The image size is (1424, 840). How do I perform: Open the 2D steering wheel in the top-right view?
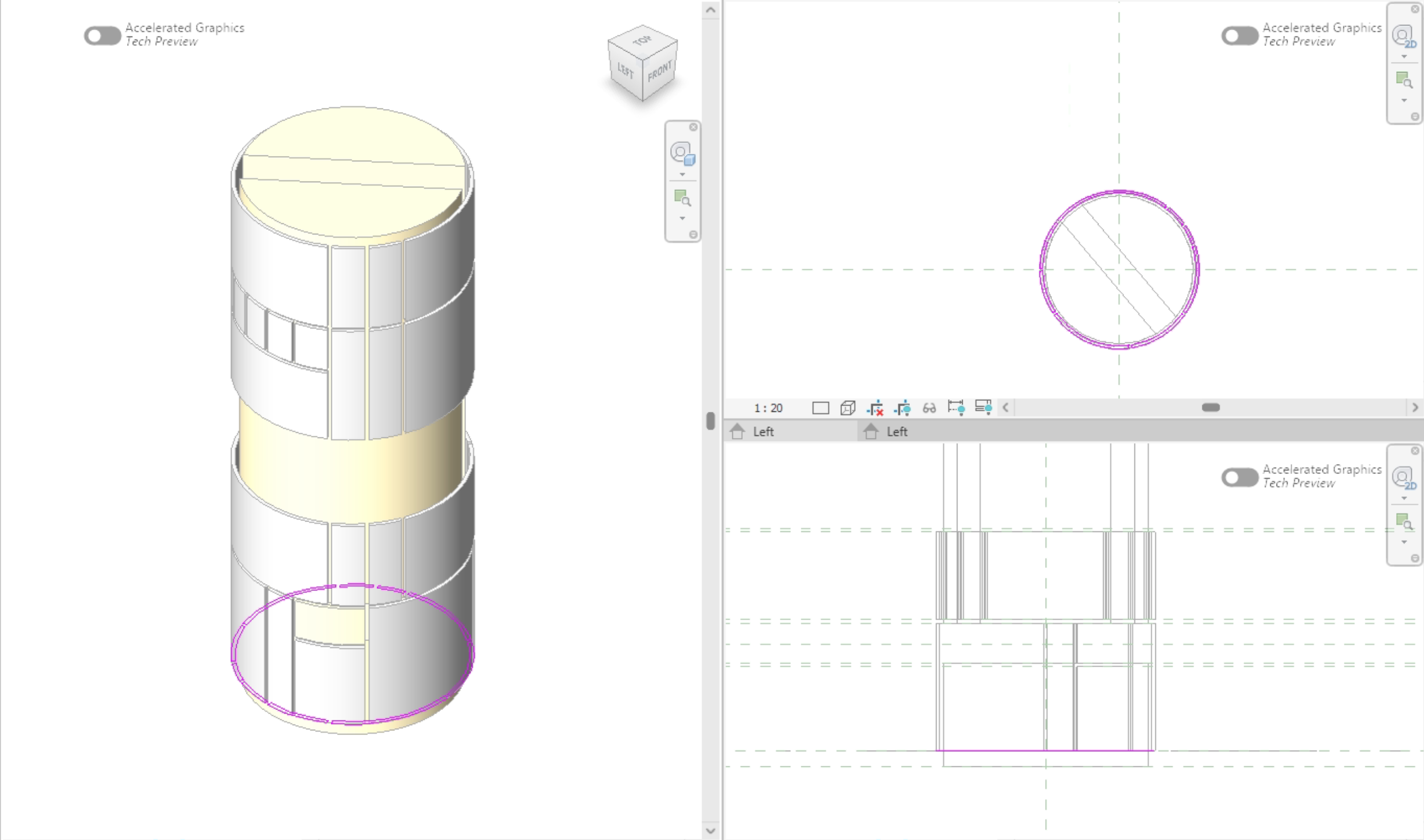pos(1403,36)
